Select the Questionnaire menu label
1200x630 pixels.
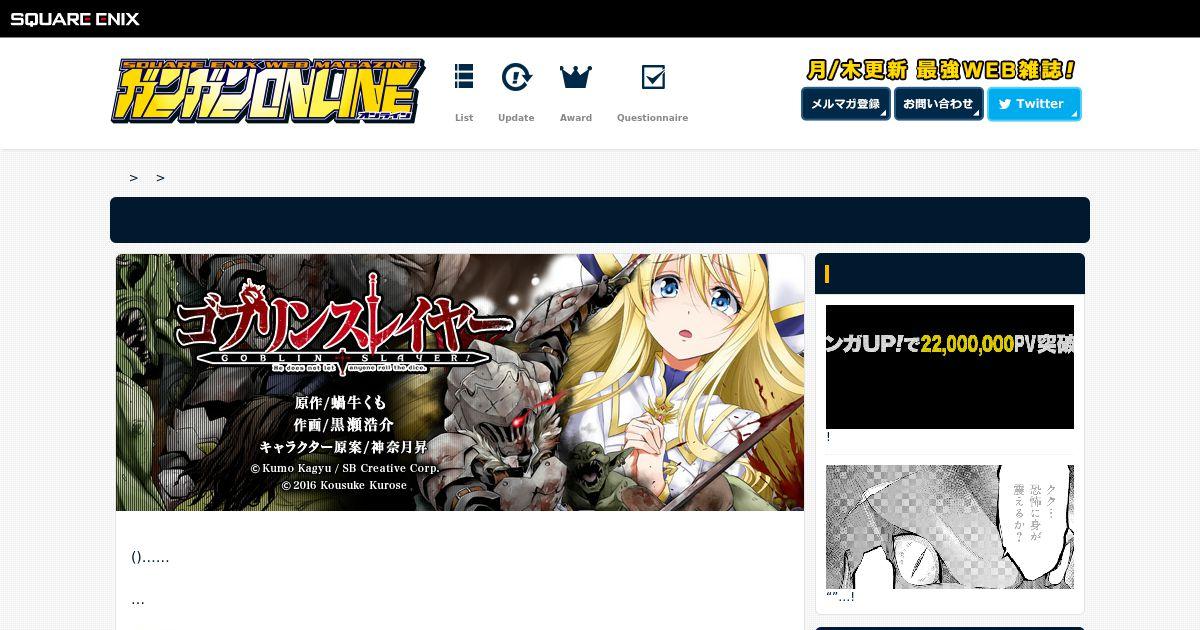click(652, 118)
